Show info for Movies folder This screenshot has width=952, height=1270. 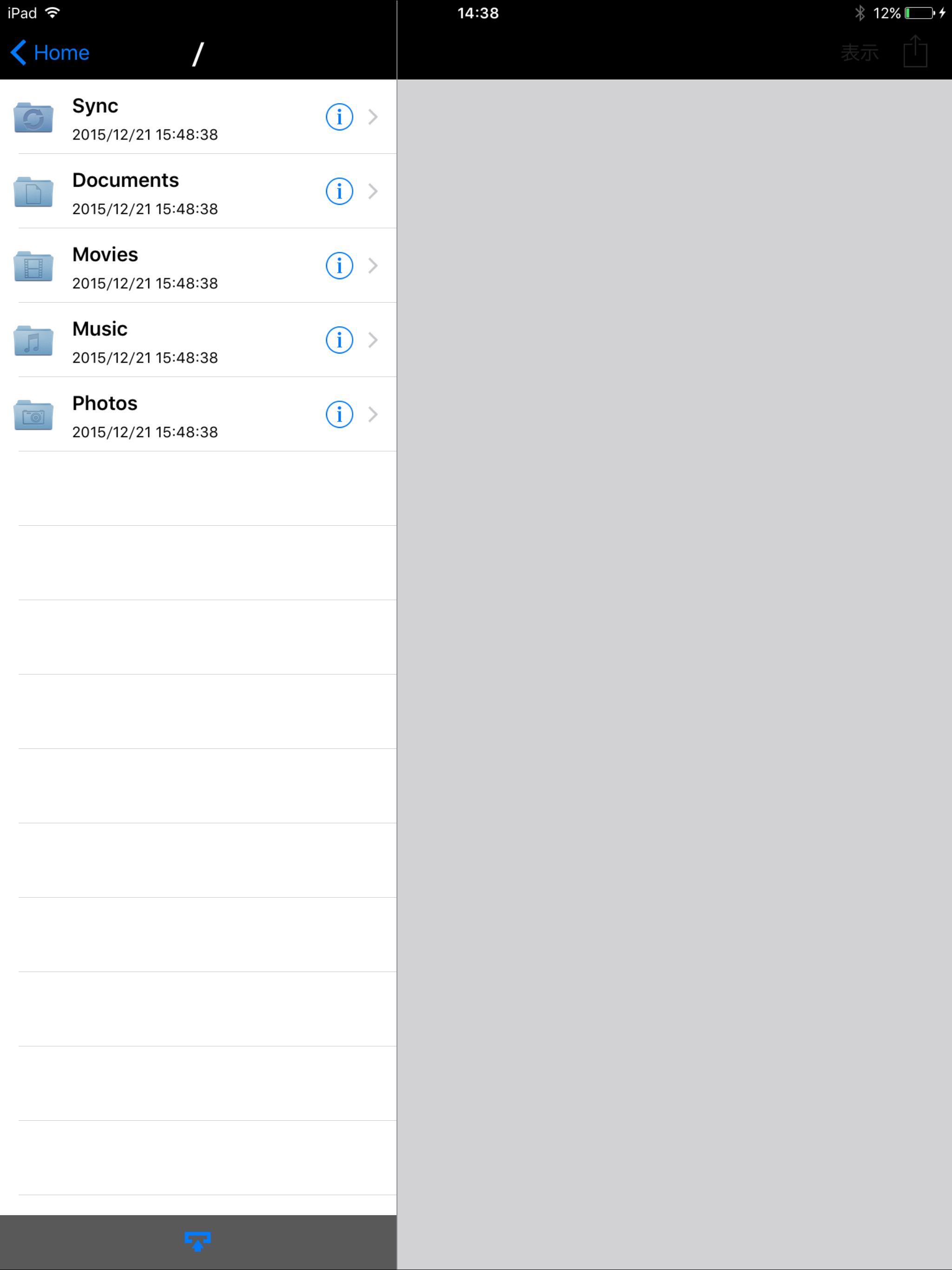click(339, 266)
